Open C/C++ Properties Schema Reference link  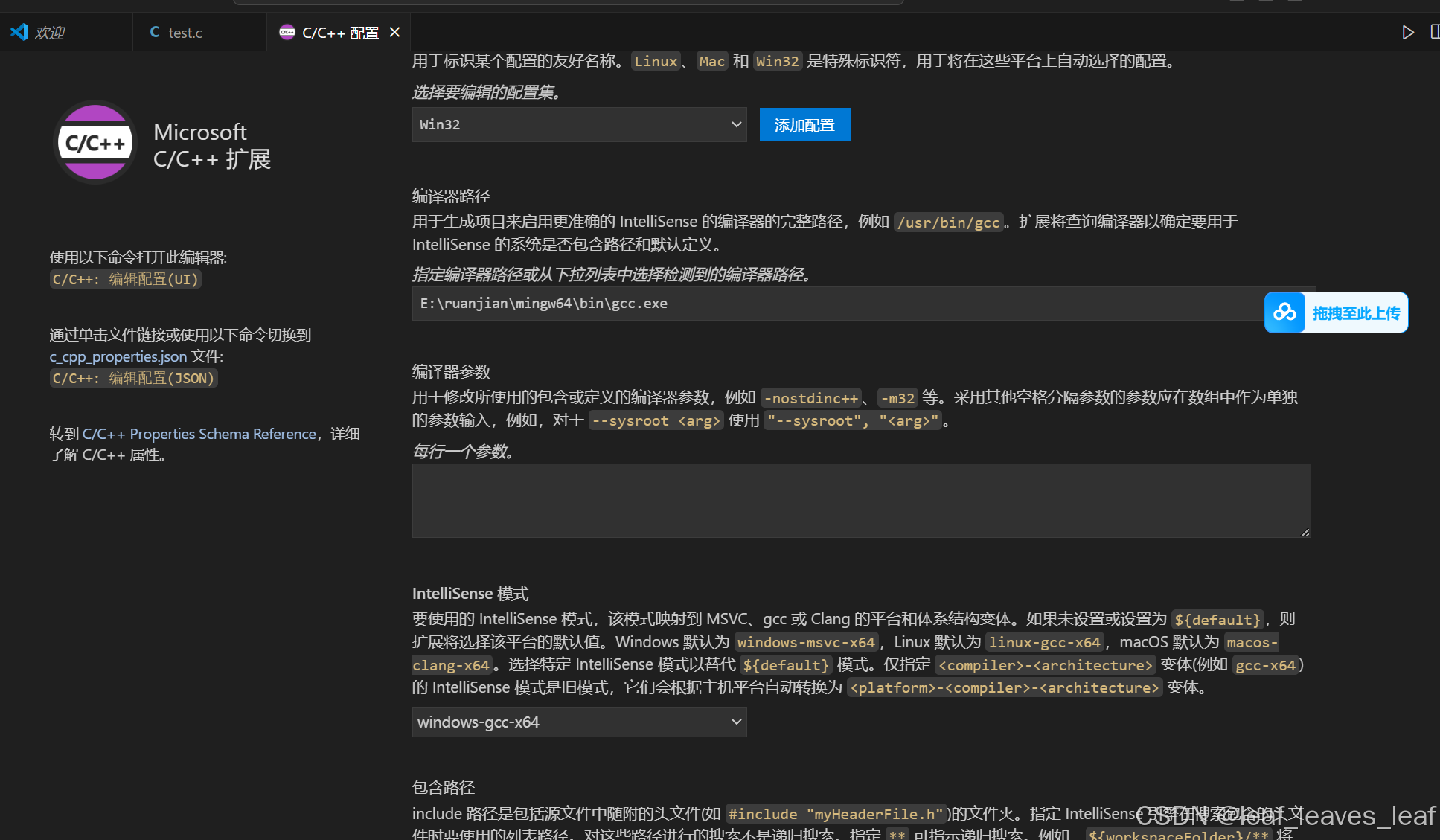(199, 434)
